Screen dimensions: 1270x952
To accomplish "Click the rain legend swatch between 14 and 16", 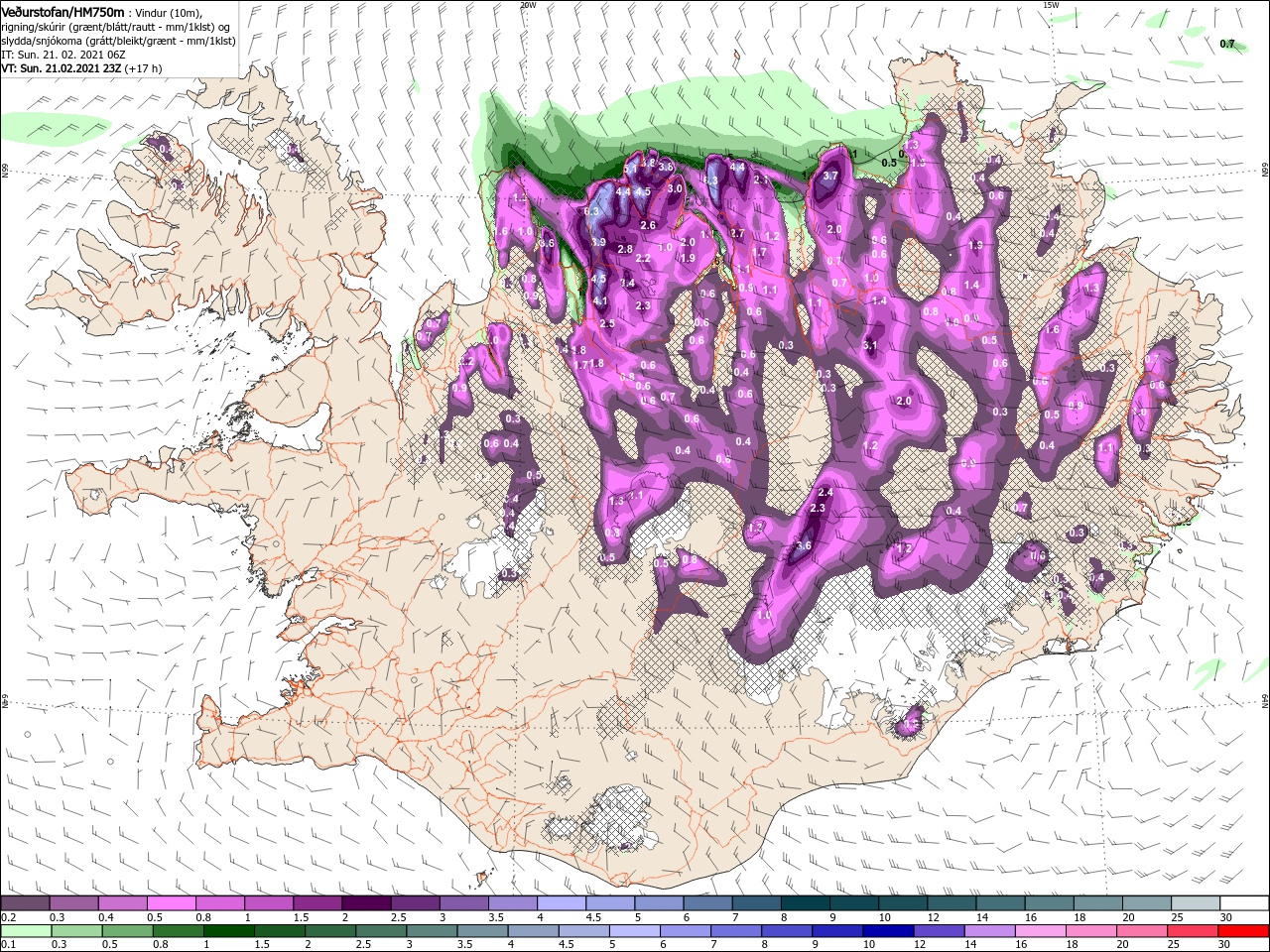I will (991, 931).
